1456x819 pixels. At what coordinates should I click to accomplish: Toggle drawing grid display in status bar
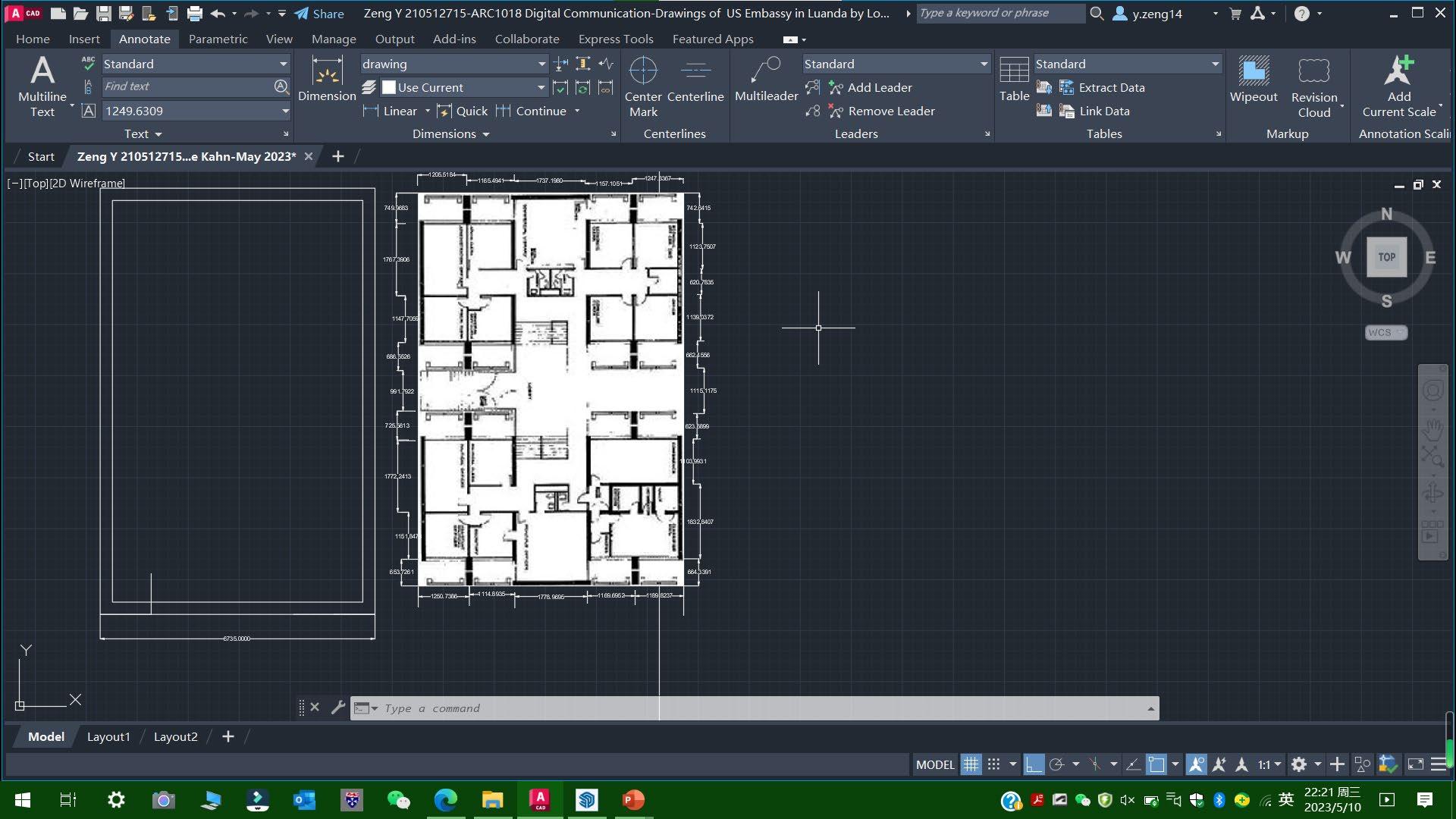pos(971,764)
